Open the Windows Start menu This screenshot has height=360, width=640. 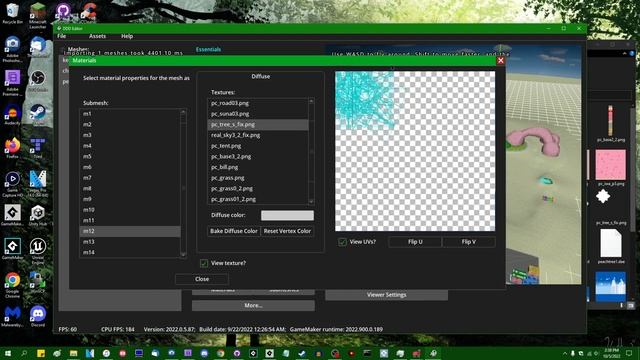pyautogui.click(x=8, y=353)
